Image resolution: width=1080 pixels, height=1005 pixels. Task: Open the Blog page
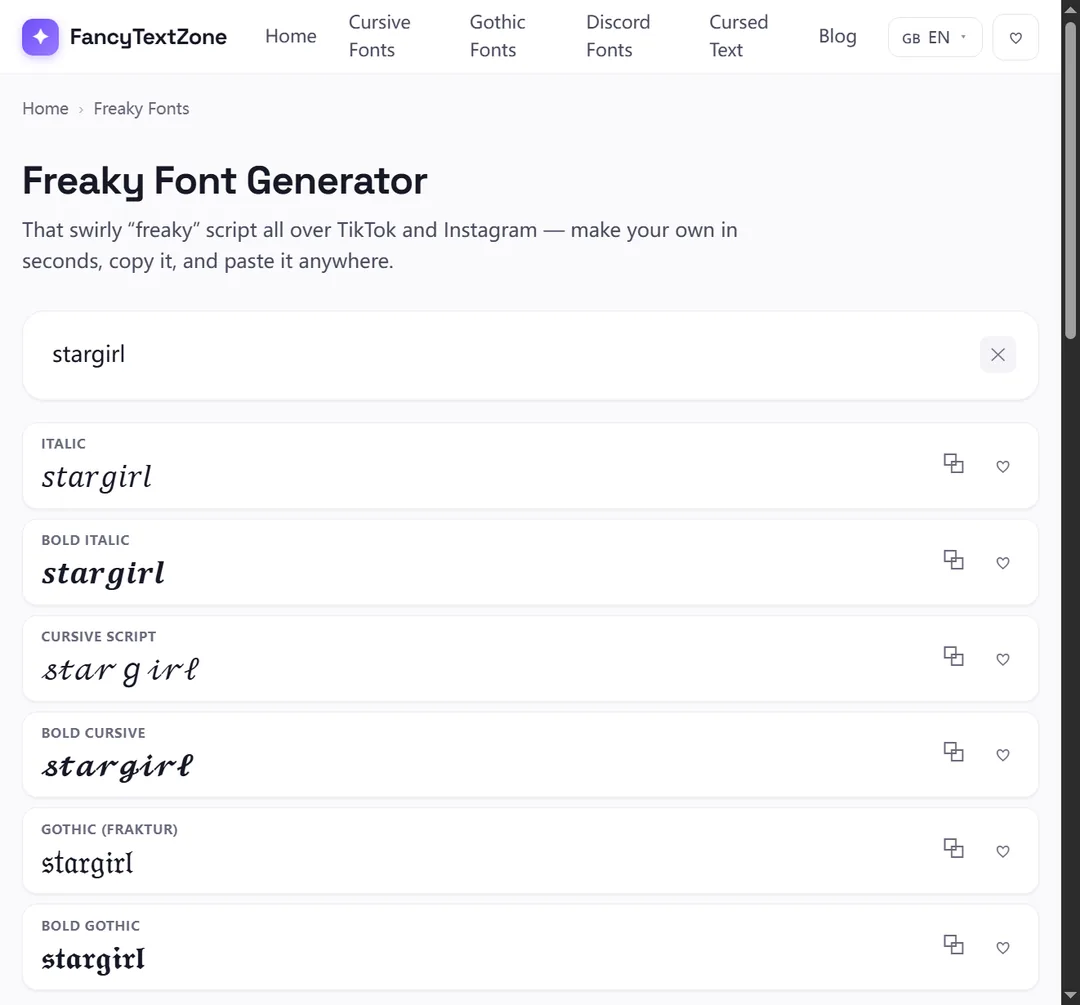[838, 36]
